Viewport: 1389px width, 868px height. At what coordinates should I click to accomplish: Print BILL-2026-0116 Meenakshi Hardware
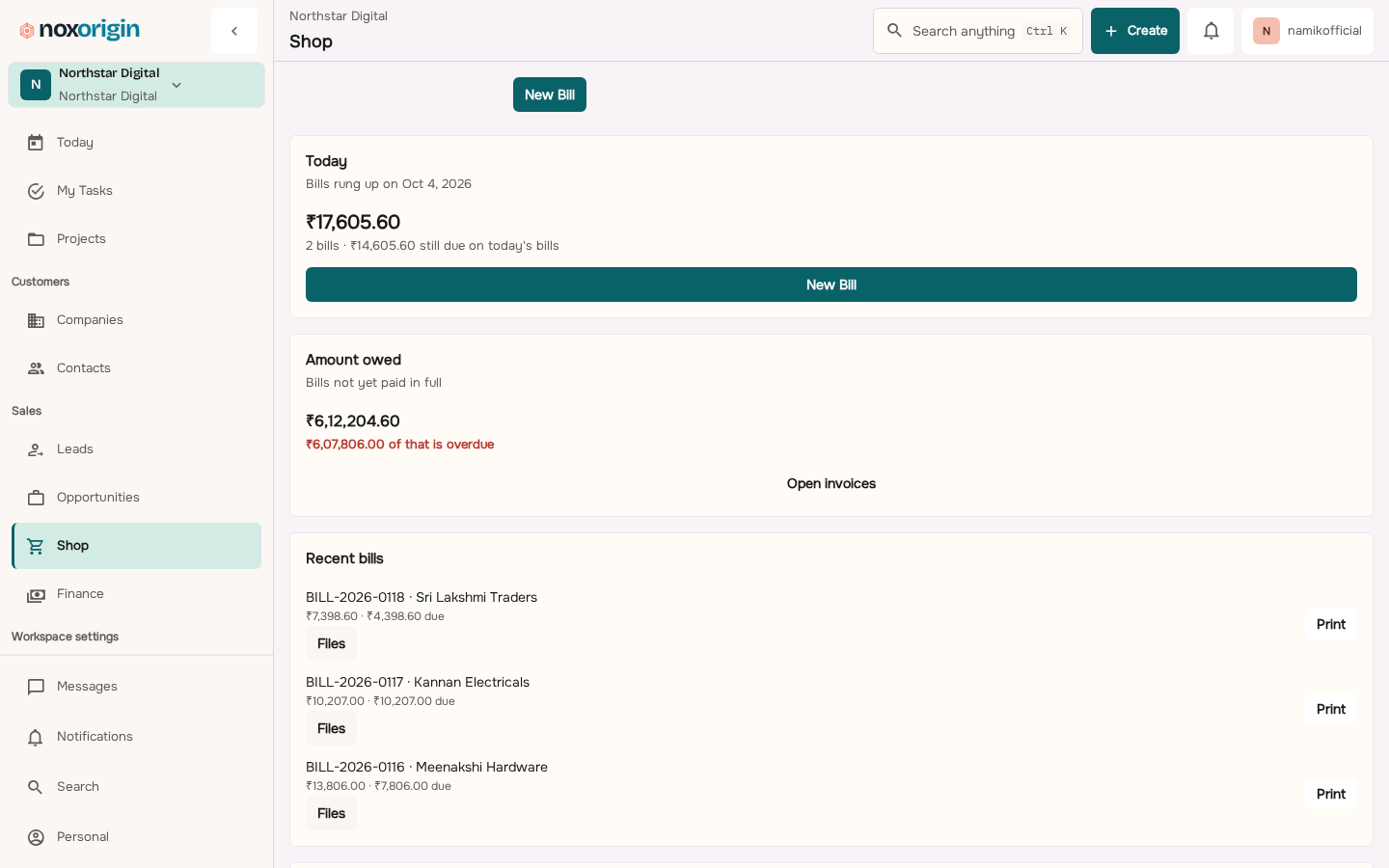point(1331,794)
